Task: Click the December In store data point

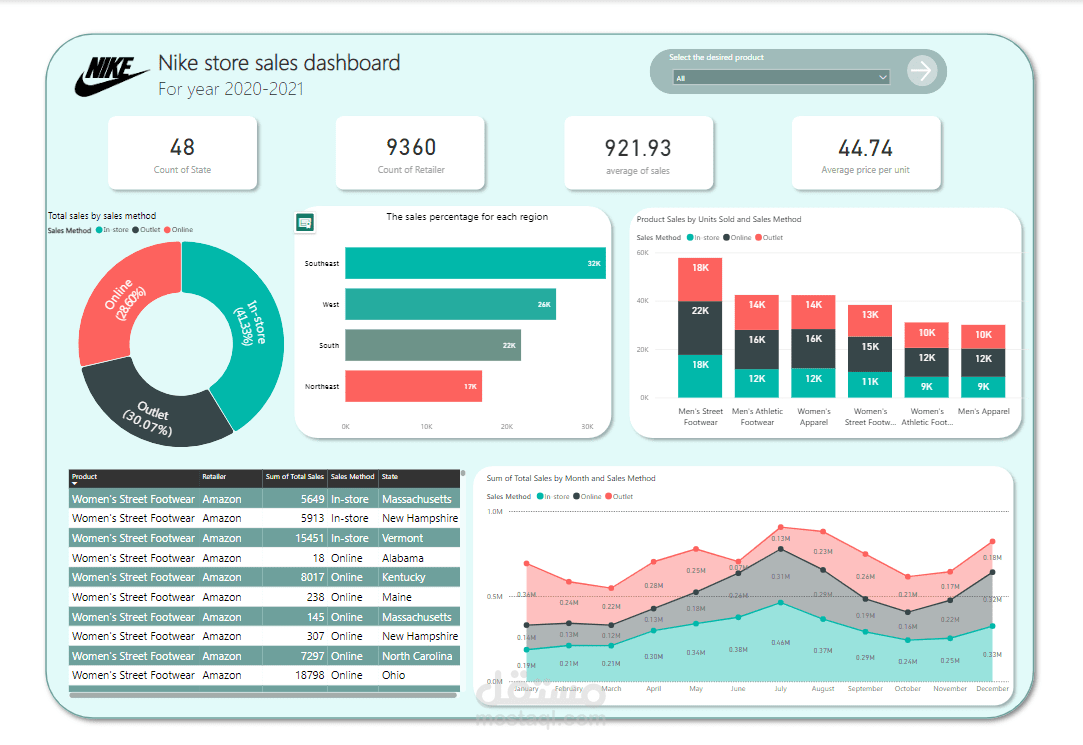Action: tap(993, 626)
